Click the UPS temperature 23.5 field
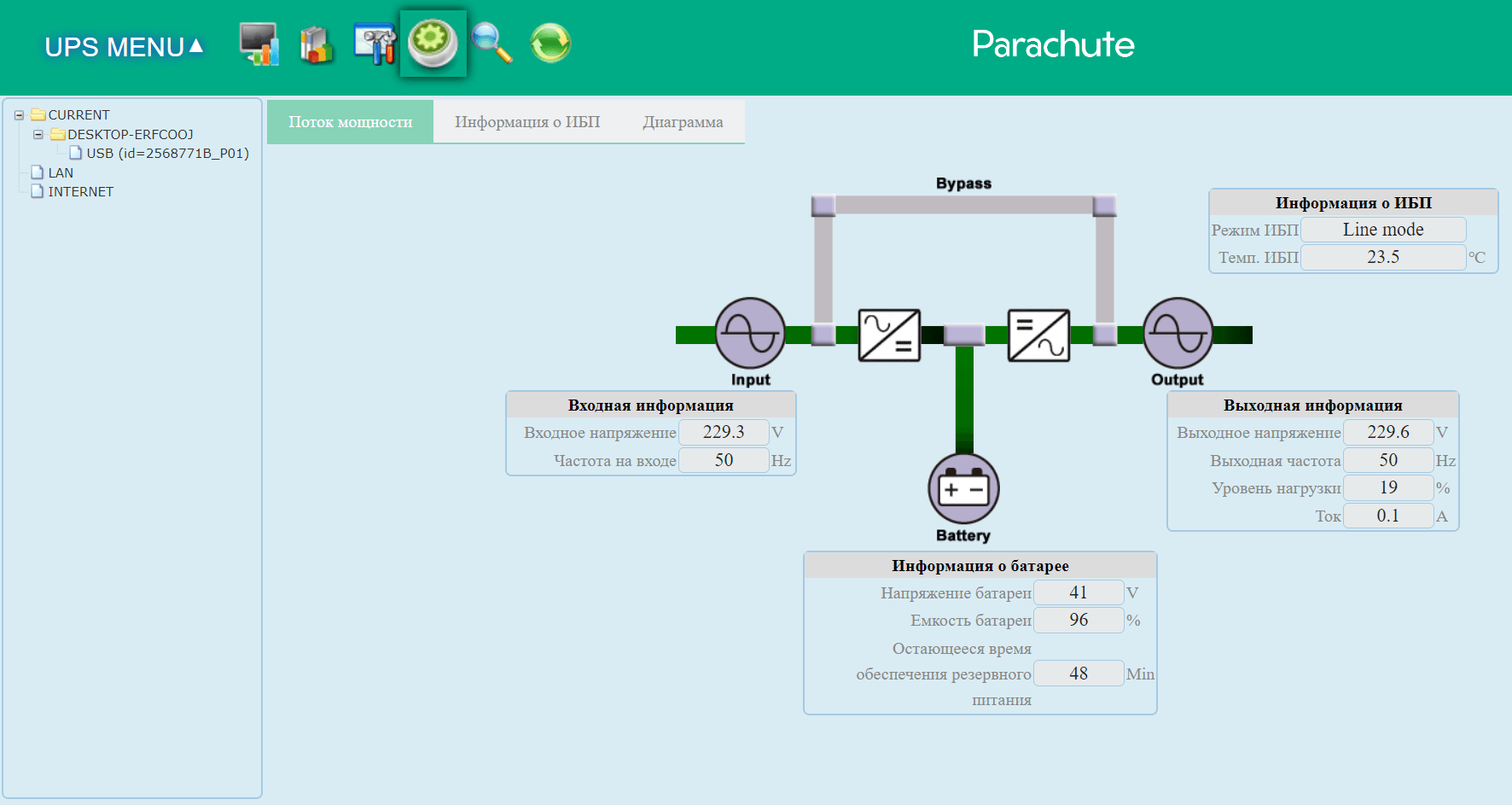 1383,257
